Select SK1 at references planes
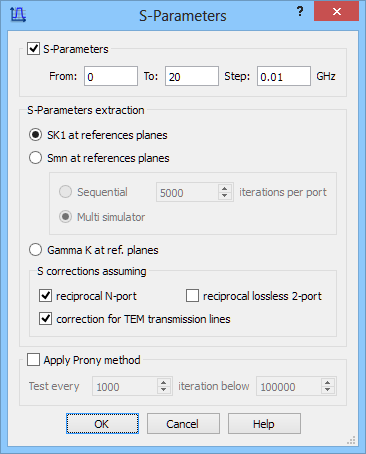Image resolution: width=366 pixels, height=454 pixels. pyautogui.click(x=35, y=135)
